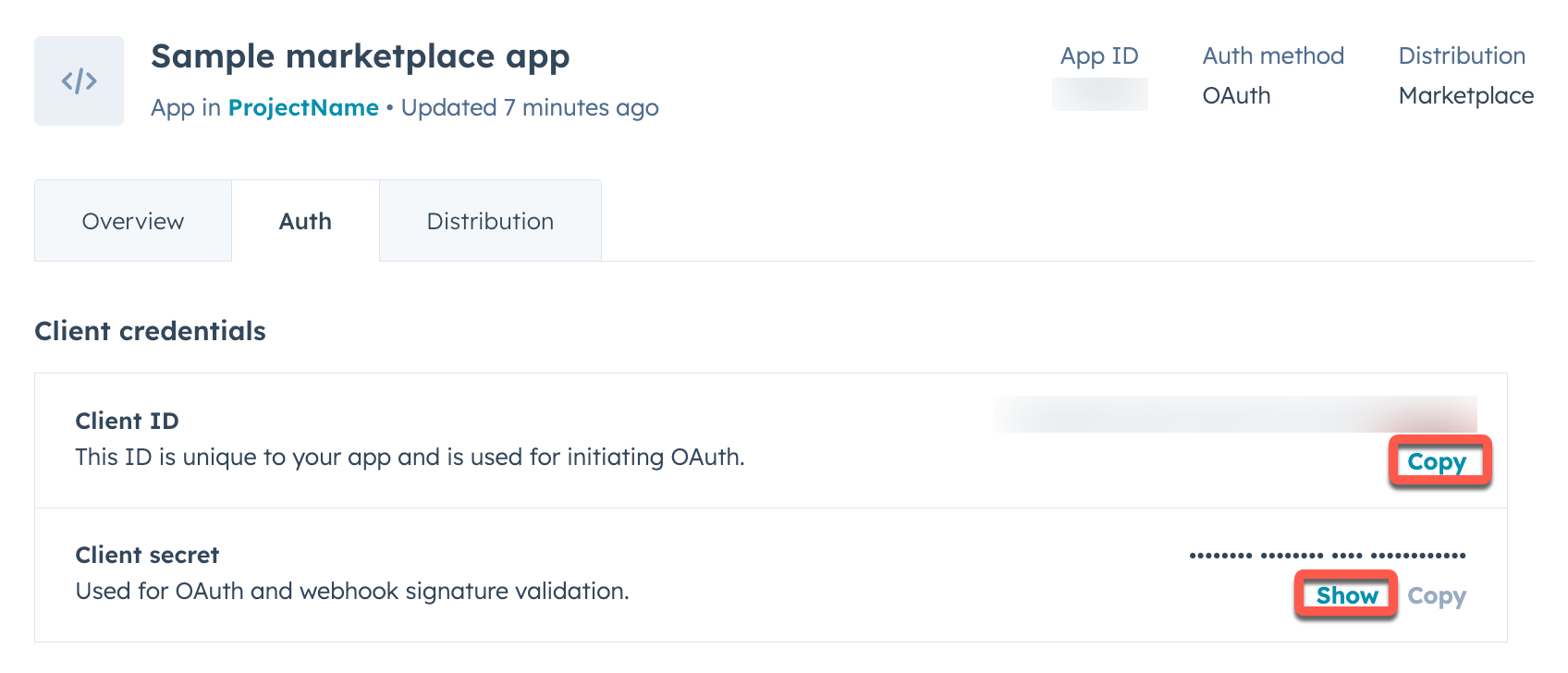Click the Marketplace distribution value

click(x=1466, y=95)
